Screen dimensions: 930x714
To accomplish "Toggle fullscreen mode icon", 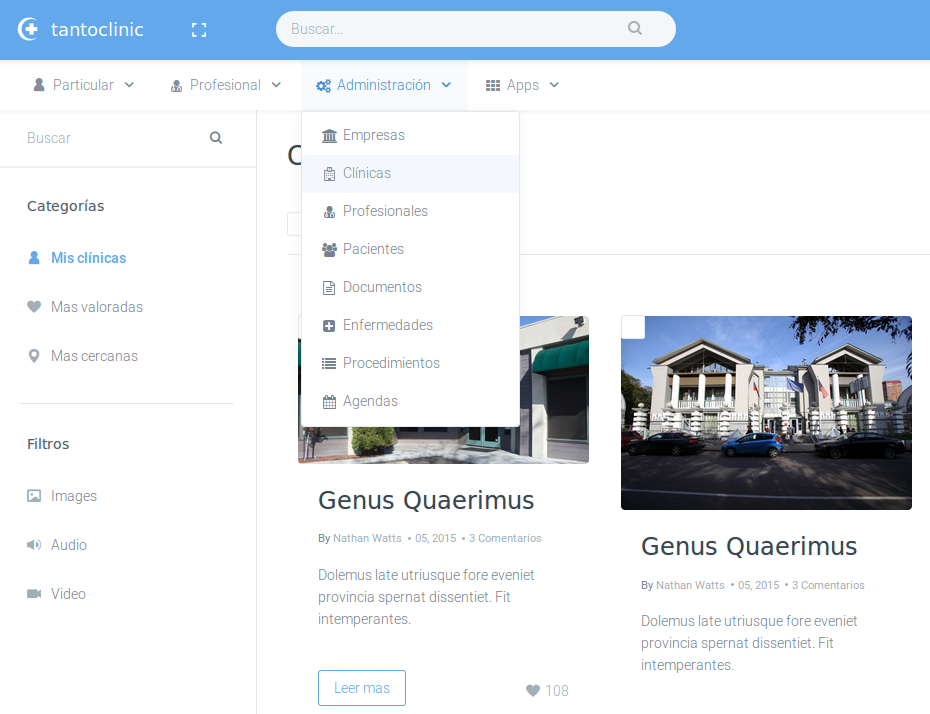I will [199, 30].
